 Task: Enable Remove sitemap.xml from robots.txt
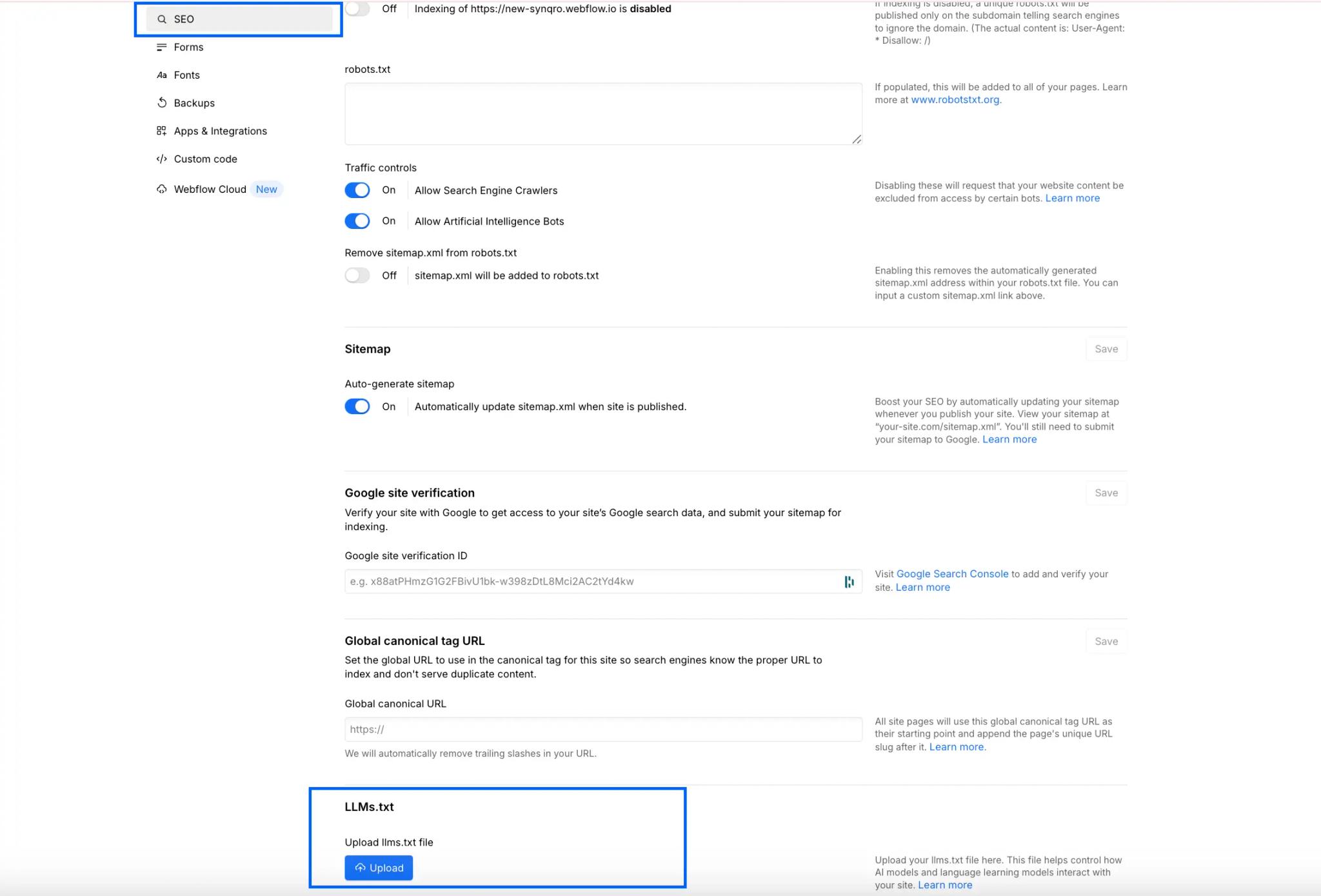pyautogui.click(x=357, y=275)
